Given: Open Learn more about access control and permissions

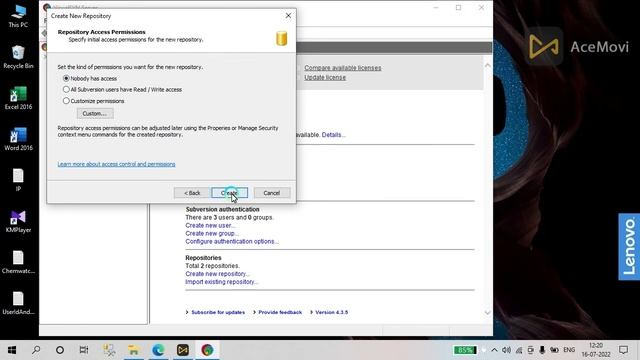Looking at the screenshot, I should [116, 164].
